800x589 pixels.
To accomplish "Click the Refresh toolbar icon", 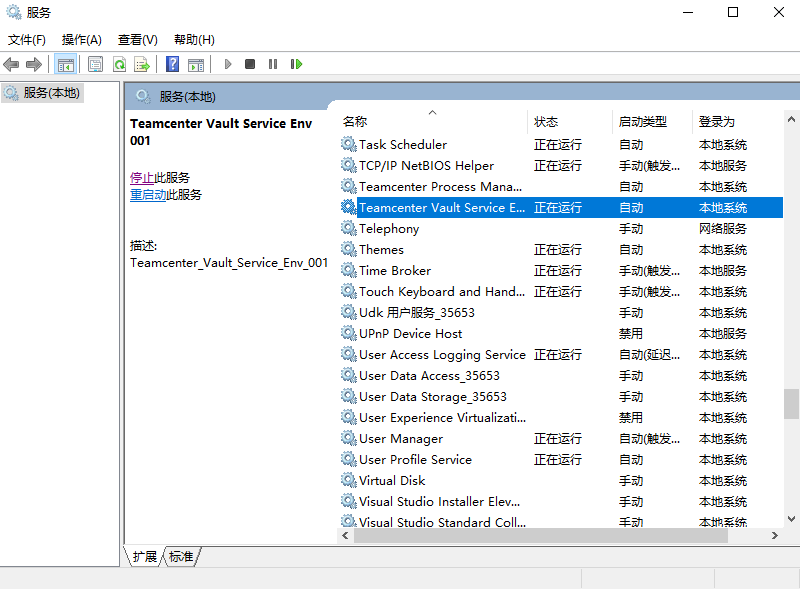I will [119, 64].
